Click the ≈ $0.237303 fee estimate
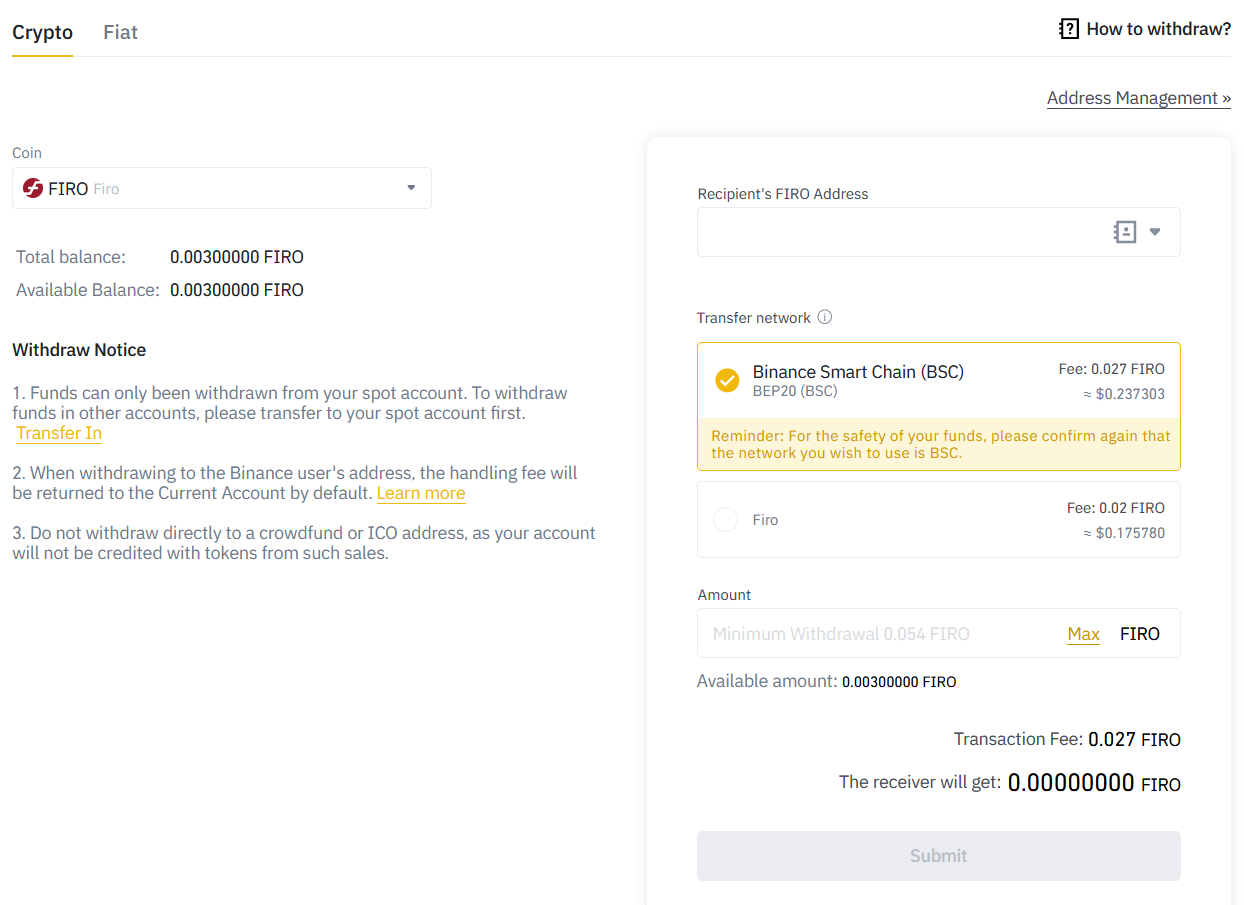 tap(1124, 394)
